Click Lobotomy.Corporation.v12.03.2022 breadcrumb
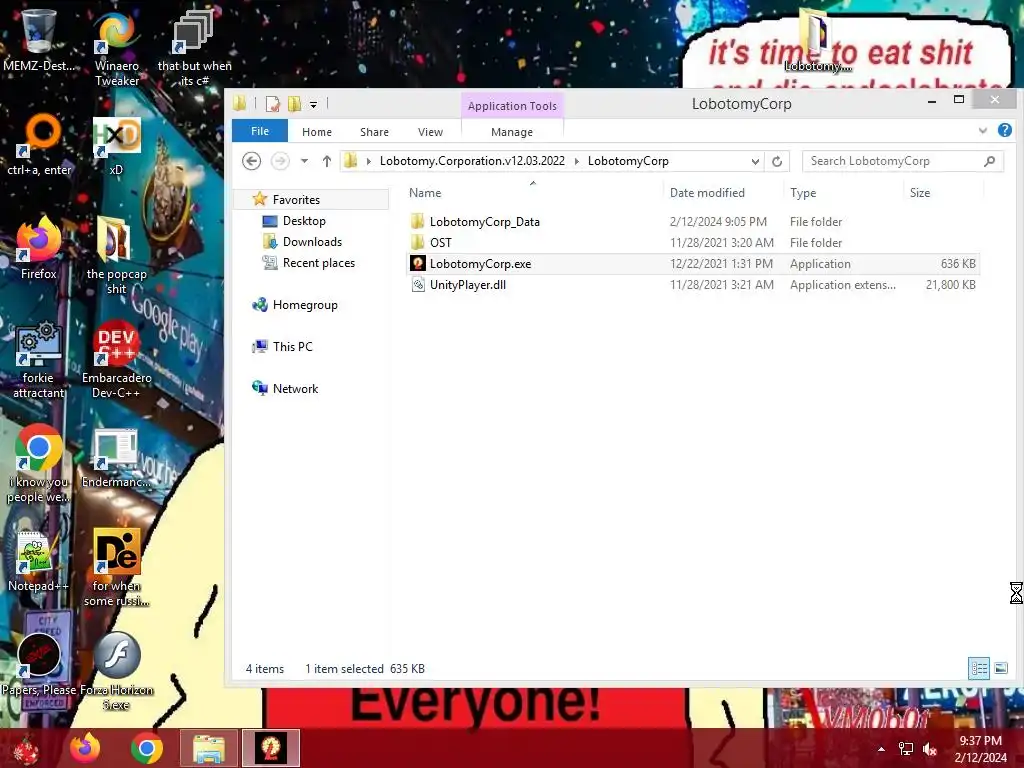Image resolution: width=1024 pixels, height=768 pixels. pyautogui.click(x=472, y=161)
